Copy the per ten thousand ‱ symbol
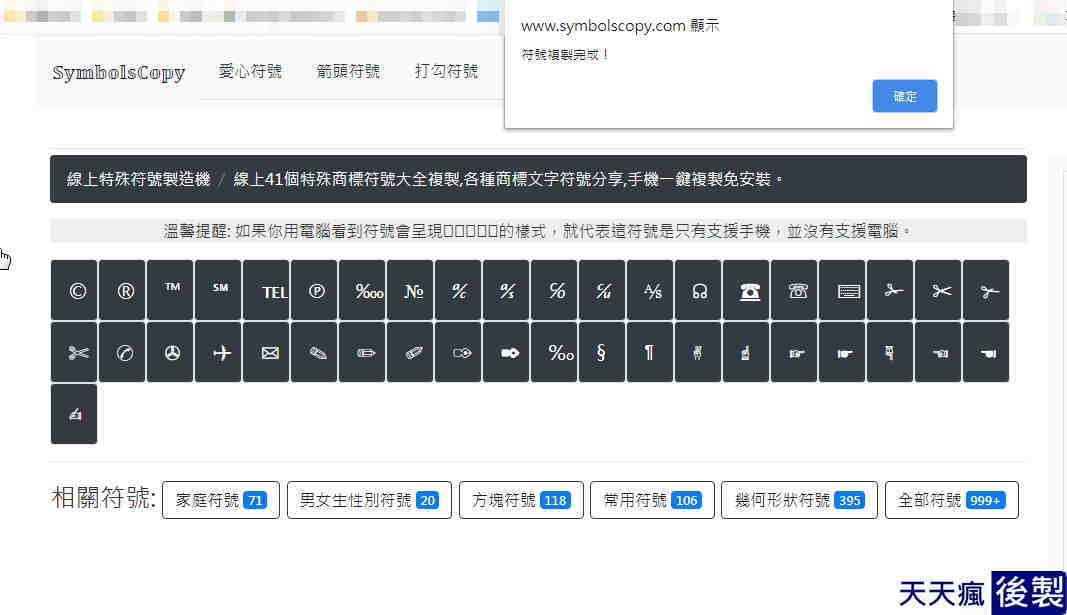The width and height of the screenshot is (1067, 615). pos(362,290)
